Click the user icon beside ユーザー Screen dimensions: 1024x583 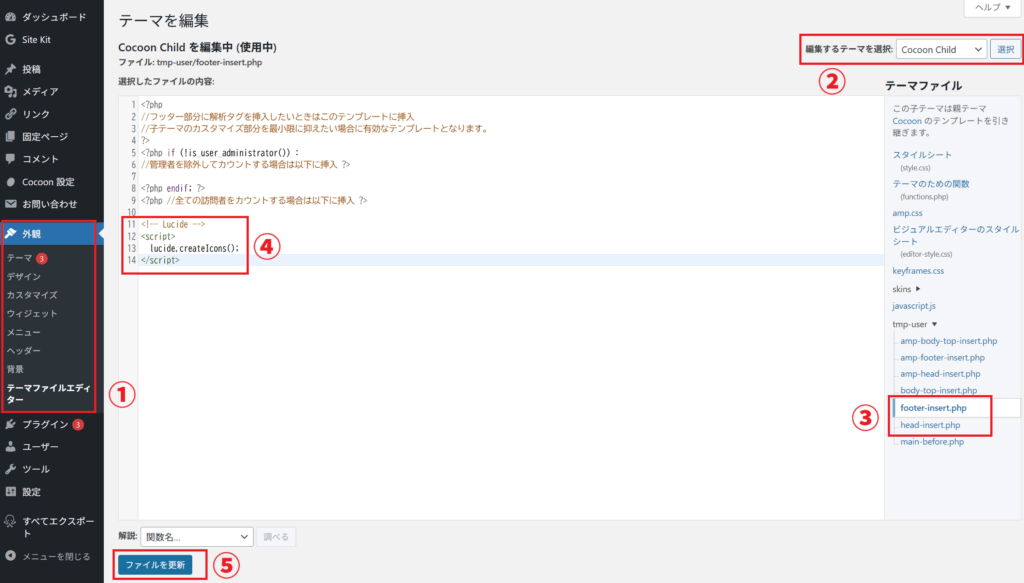point(10,447)
